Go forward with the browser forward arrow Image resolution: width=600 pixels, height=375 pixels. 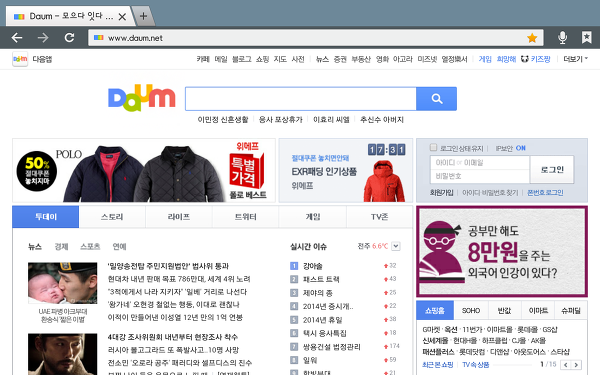point(43,38)
